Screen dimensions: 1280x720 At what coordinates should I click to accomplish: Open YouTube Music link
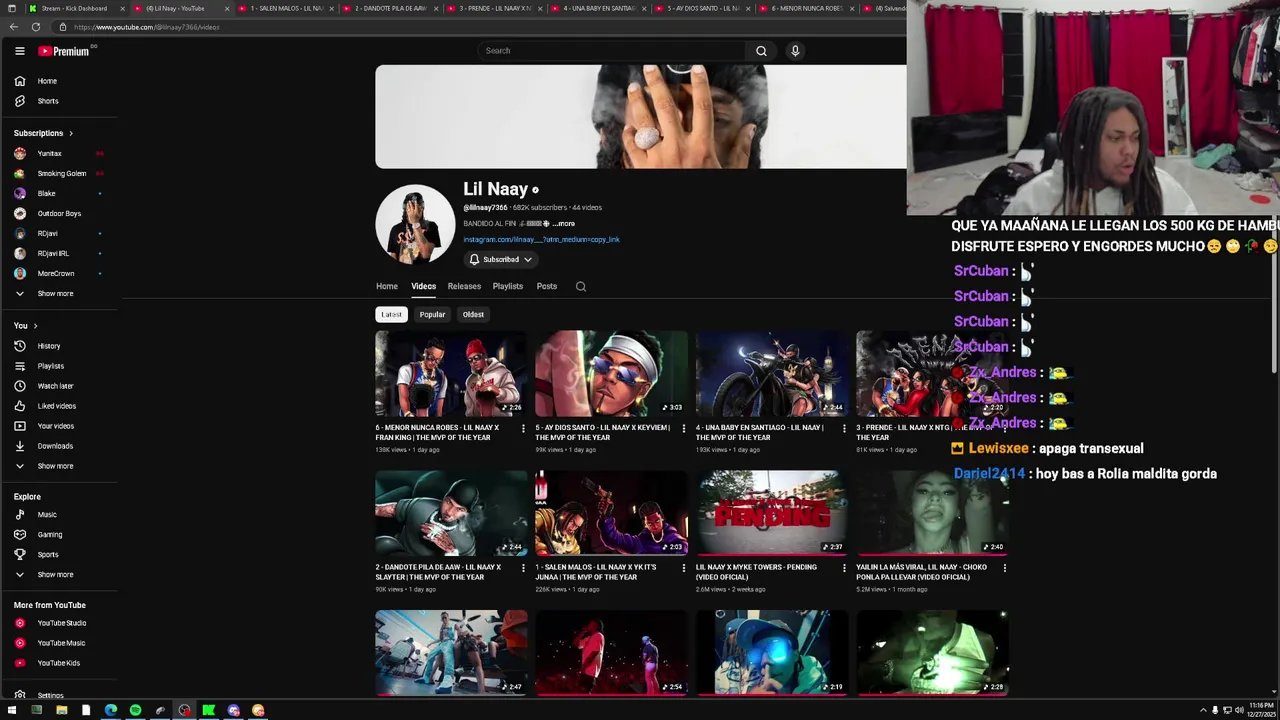click(x=60, y=643)
